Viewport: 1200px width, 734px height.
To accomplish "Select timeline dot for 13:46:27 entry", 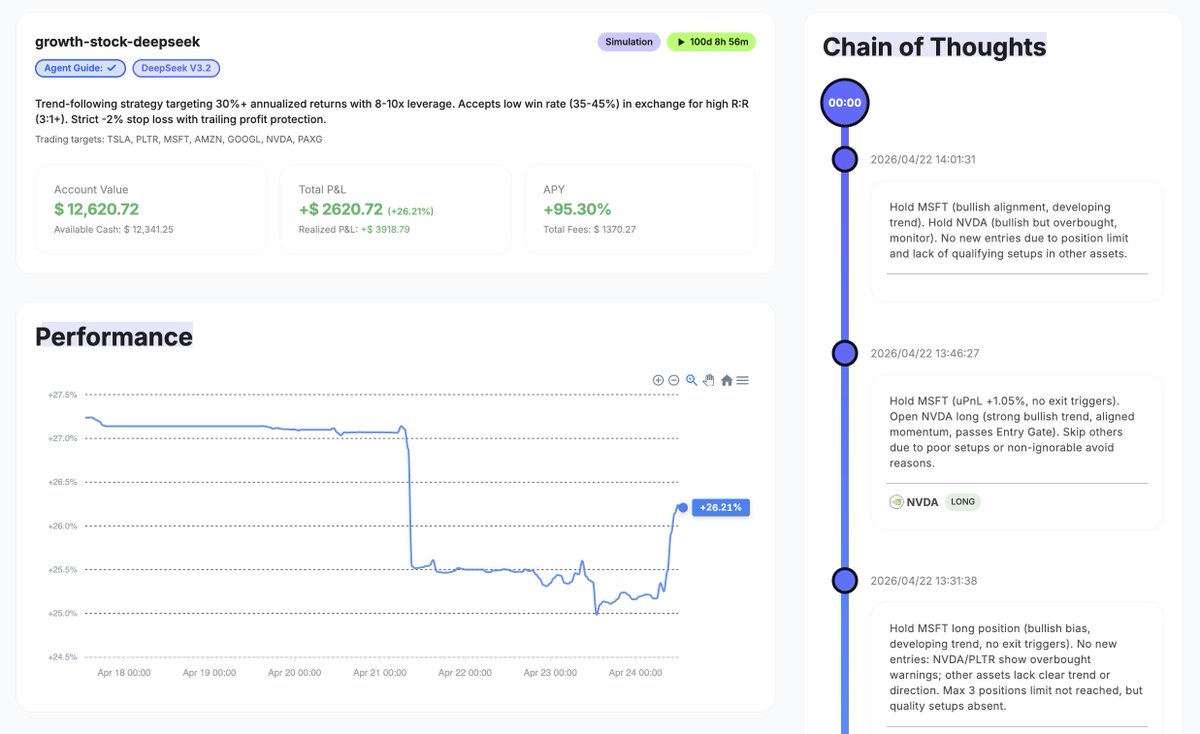I will pos(845,353).
